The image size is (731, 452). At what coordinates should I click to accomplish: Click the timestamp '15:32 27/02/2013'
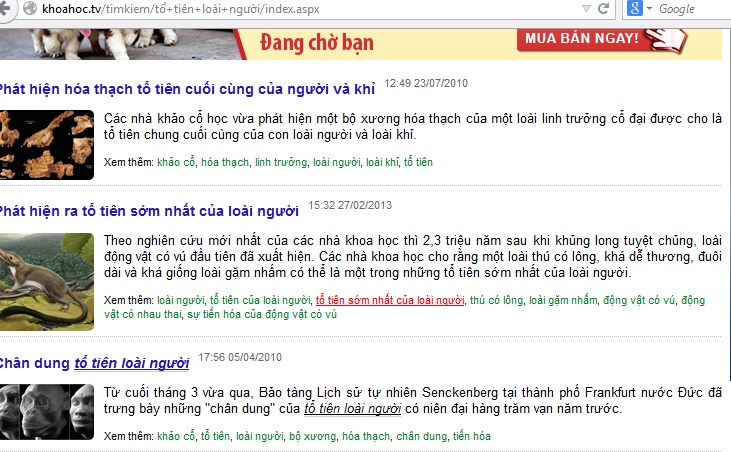pos(350,205)
